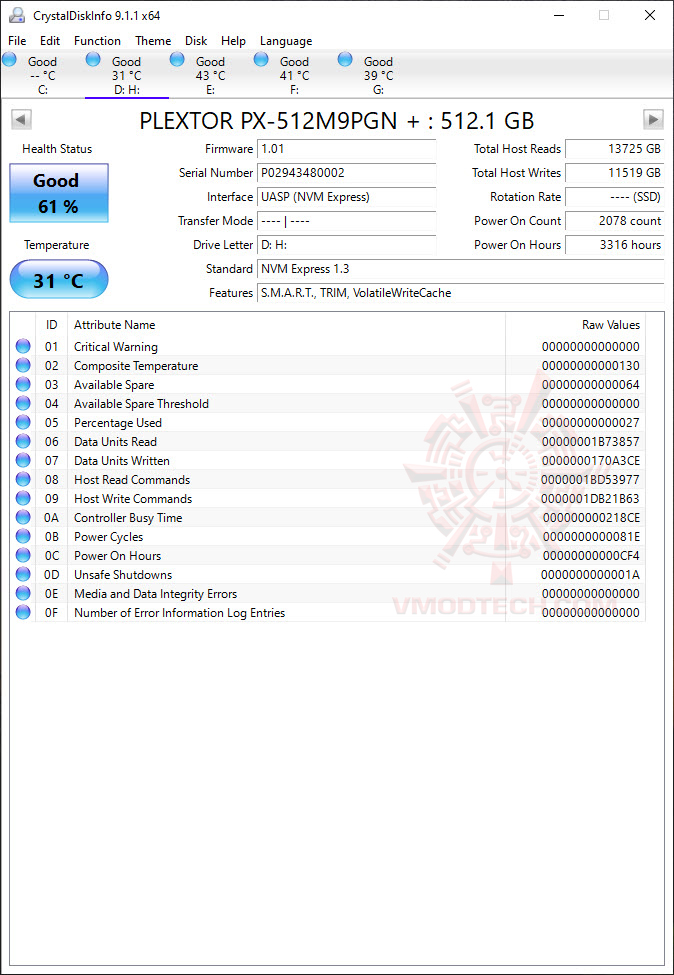Click the Drive Letter field D: H:
Screen dimensions: 674x975
[346, 245]
